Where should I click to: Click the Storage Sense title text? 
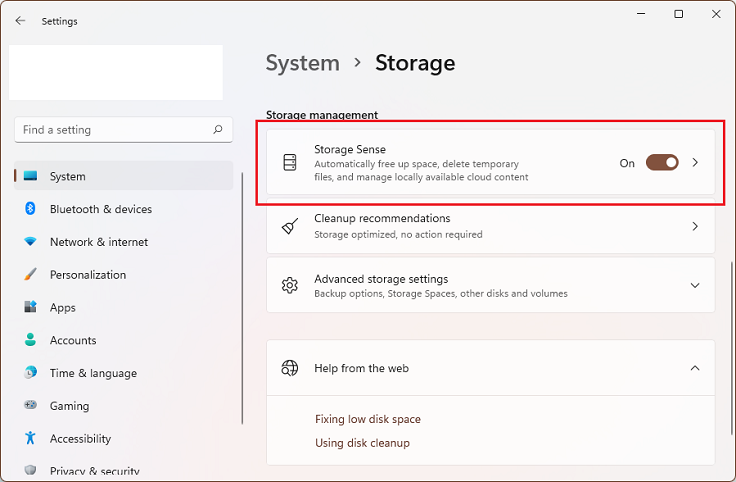(350, 149)
